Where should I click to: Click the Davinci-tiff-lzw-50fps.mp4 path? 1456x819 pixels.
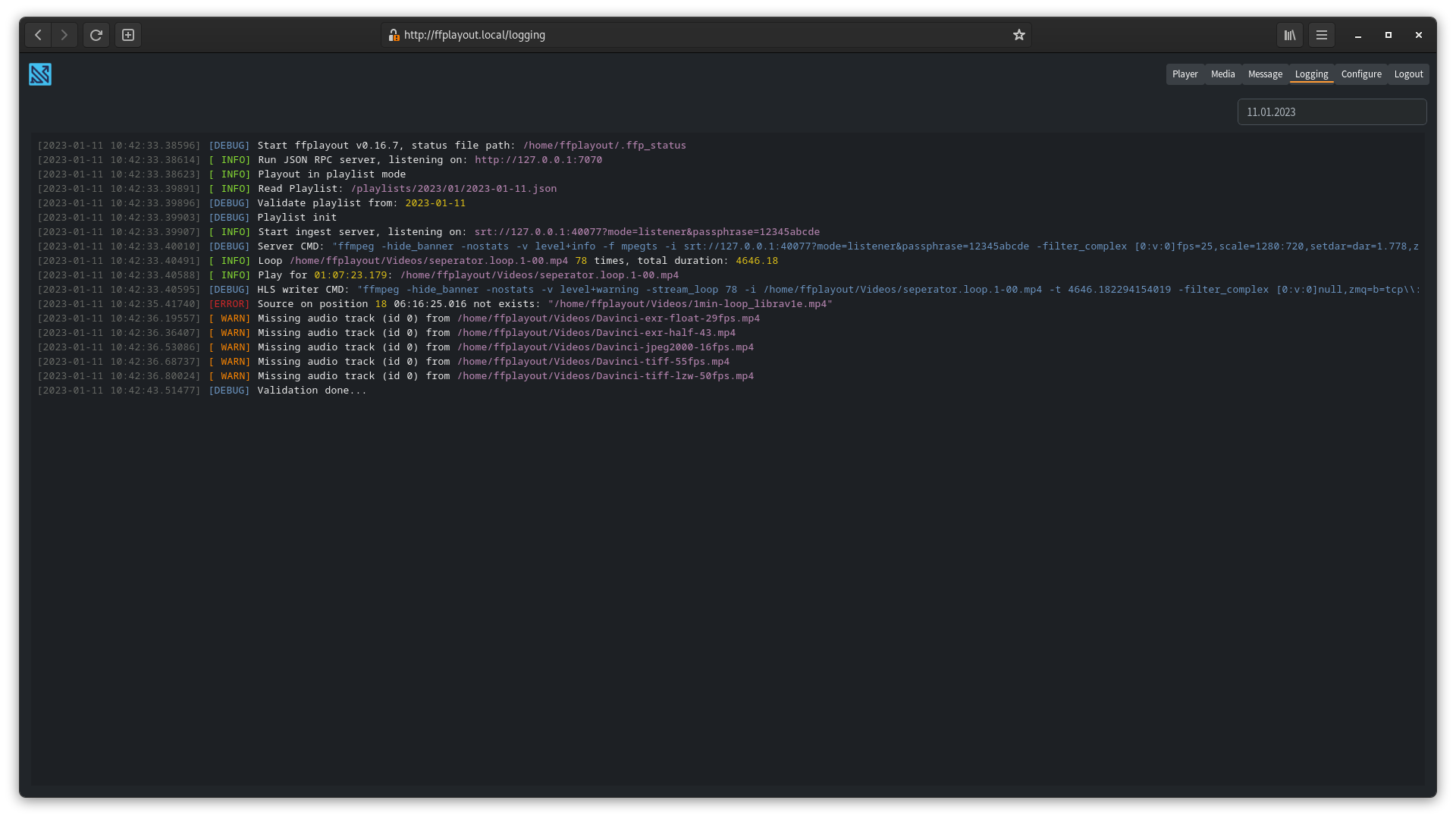605,376
